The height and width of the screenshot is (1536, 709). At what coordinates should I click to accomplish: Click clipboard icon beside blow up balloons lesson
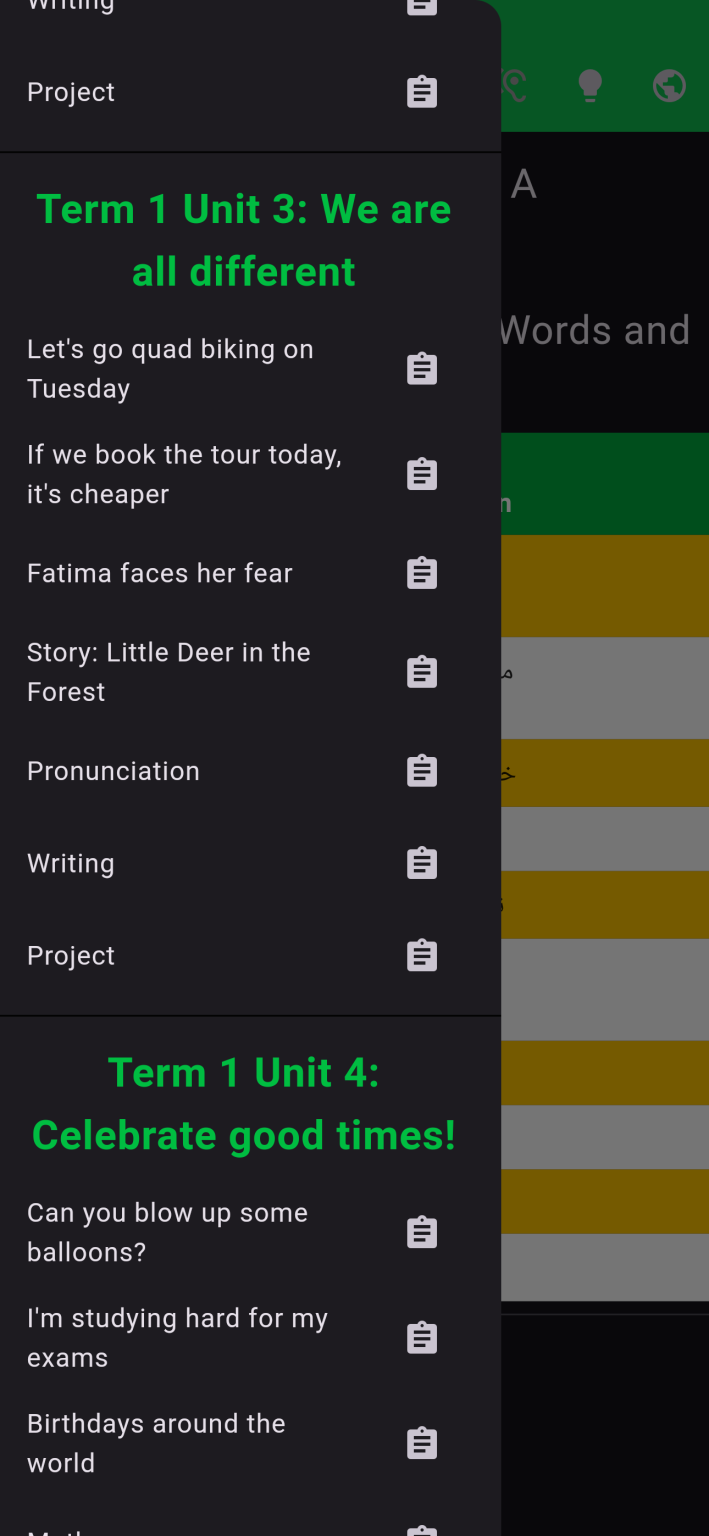(x=422, y=1232)
